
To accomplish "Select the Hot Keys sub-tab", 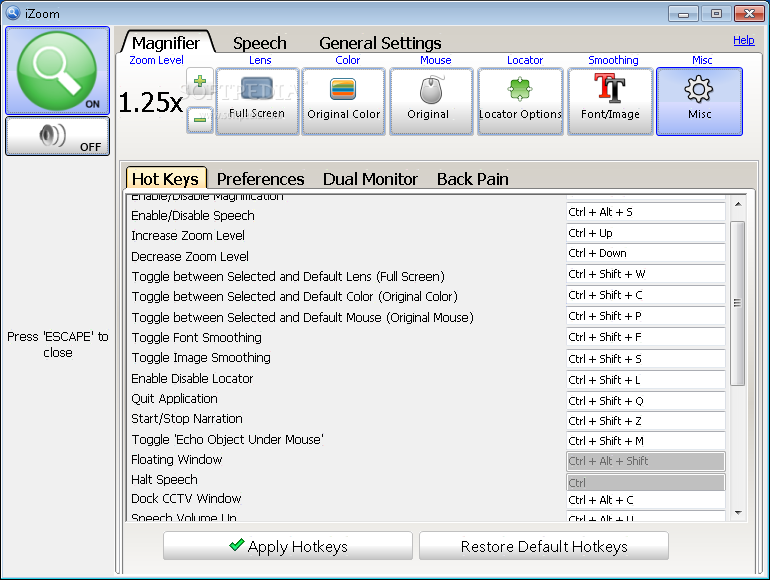I will (x=165, y=179).
